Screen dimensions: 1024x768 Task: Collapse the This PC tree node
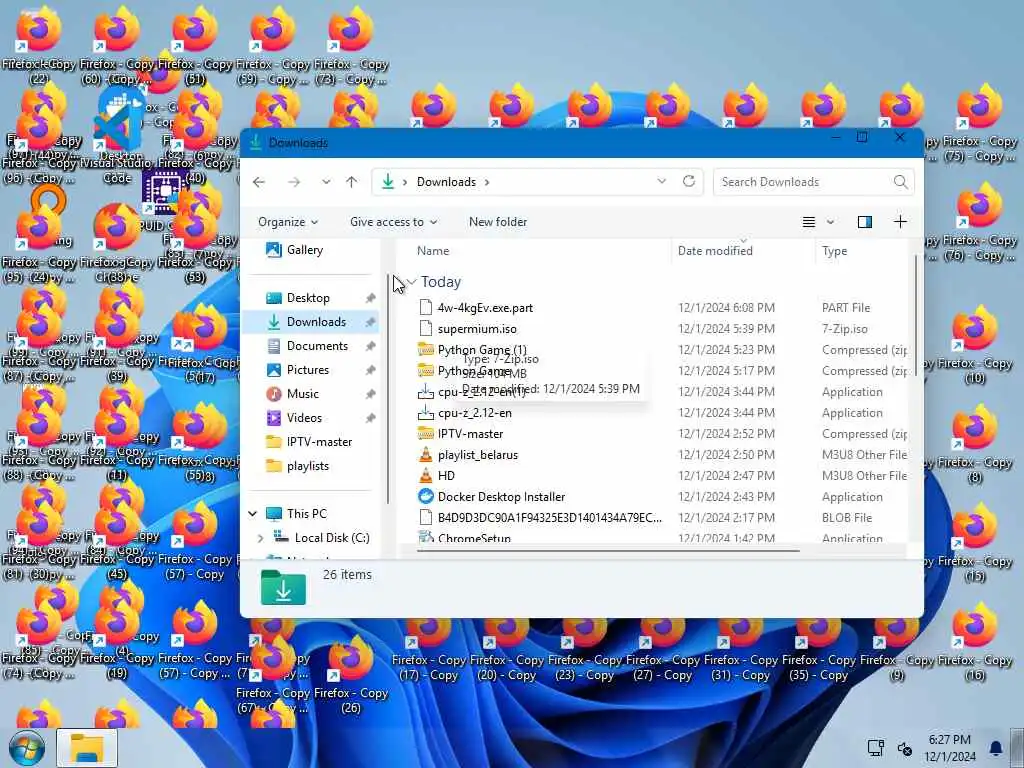pyautogui.click(x=253, y=514)
